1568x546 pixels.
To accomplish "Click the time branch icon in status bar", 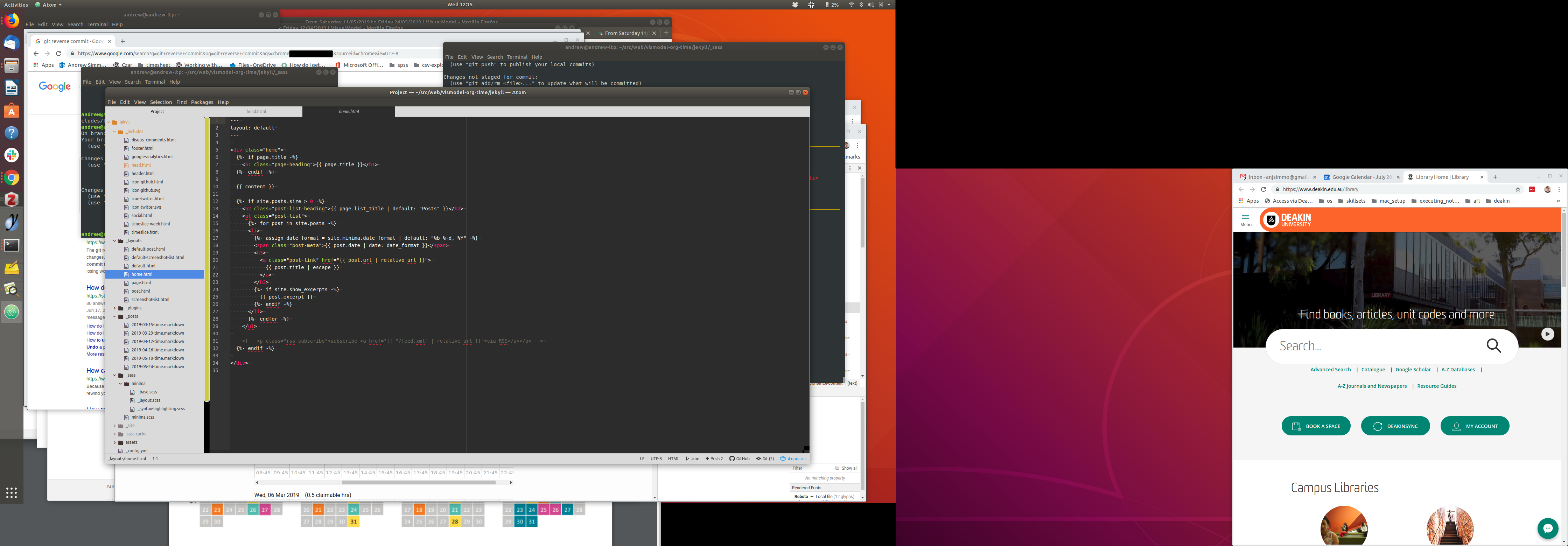I will pyautogui.click(x=692, y=459).
